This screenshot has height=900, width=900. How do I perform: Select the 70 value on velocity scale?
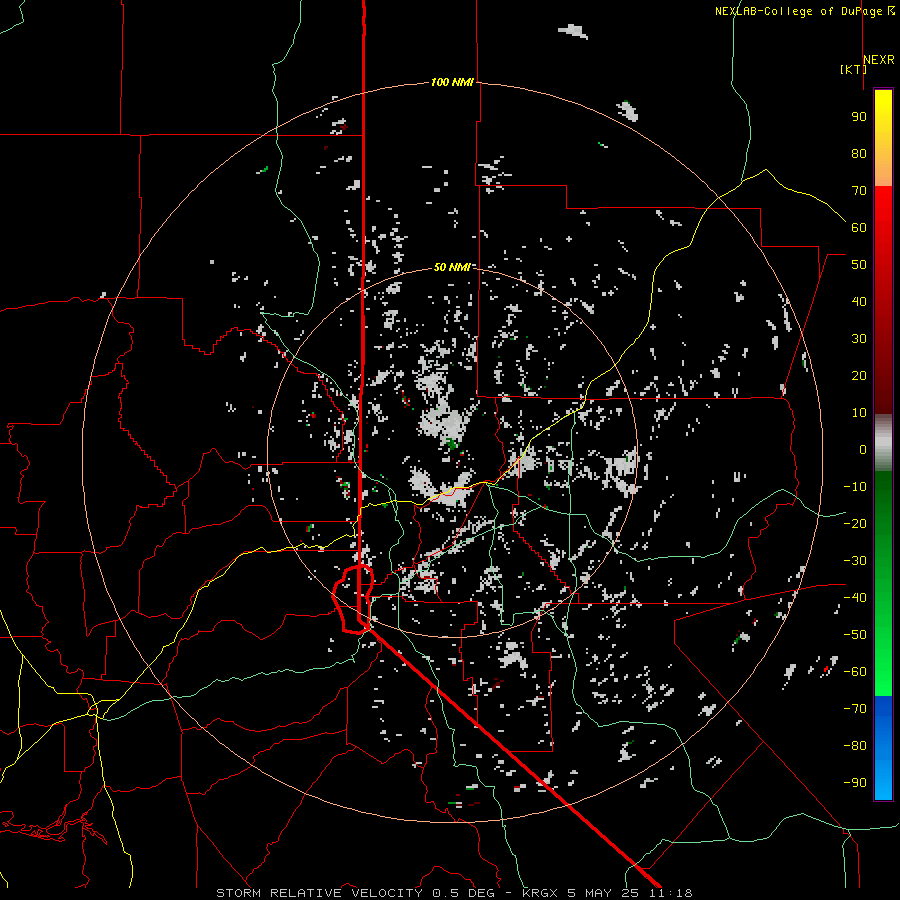[859, 191]
